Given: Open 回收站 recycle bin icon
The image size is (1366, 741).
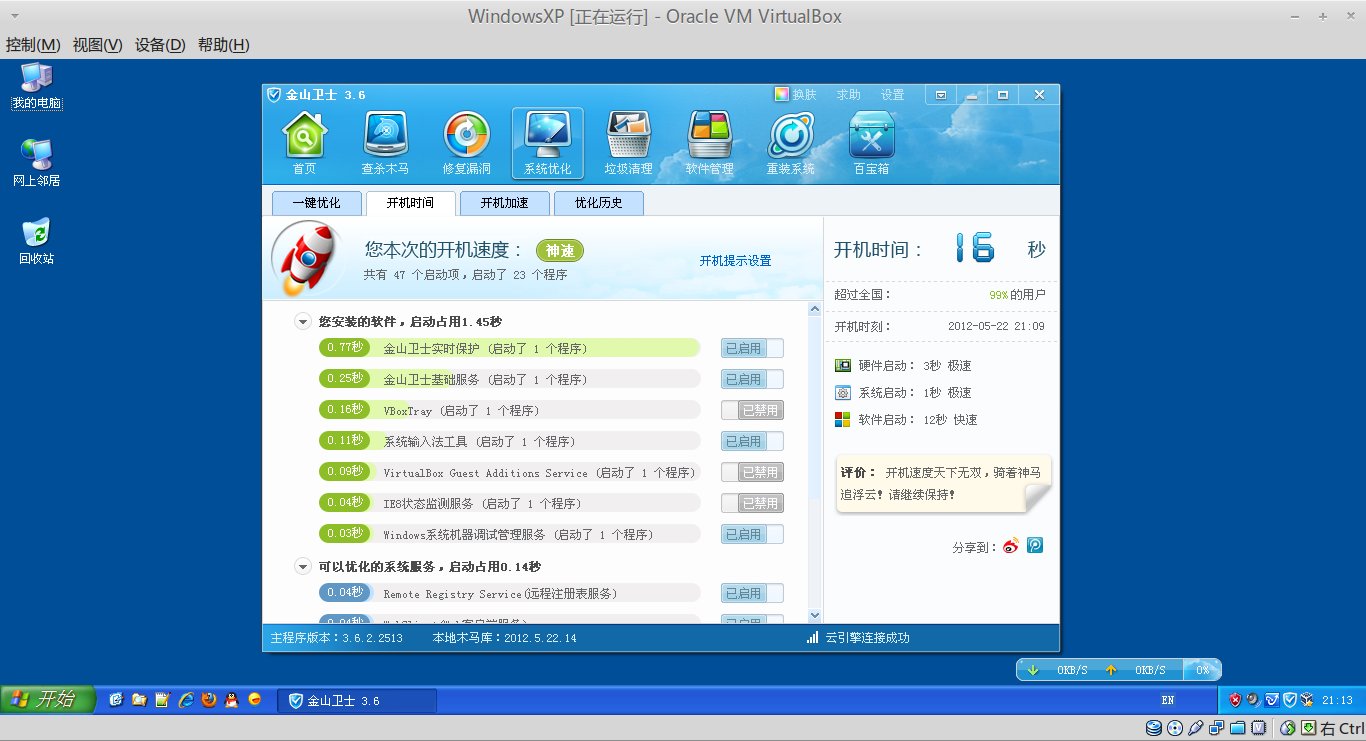Looking at the screenshot, I should (x=37, y=241).
